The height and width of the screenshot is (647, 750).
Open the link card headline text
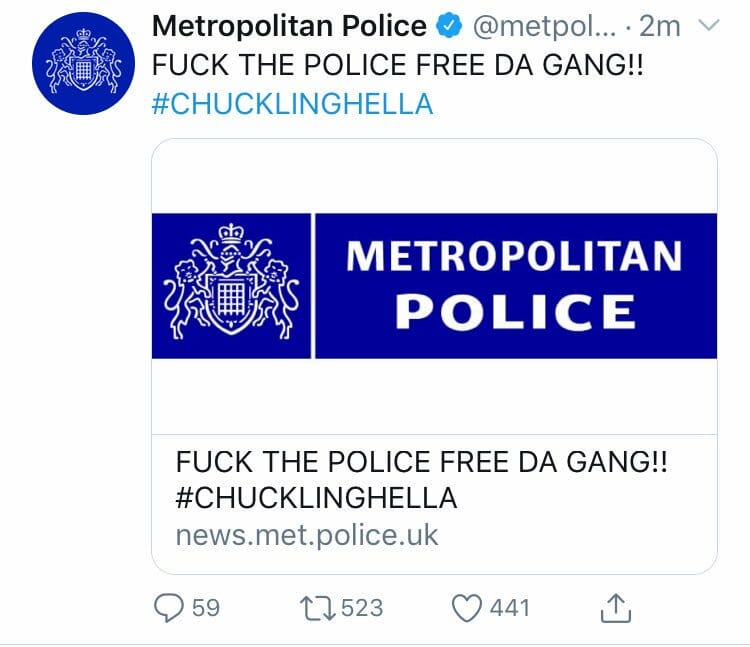click(421, 462)
